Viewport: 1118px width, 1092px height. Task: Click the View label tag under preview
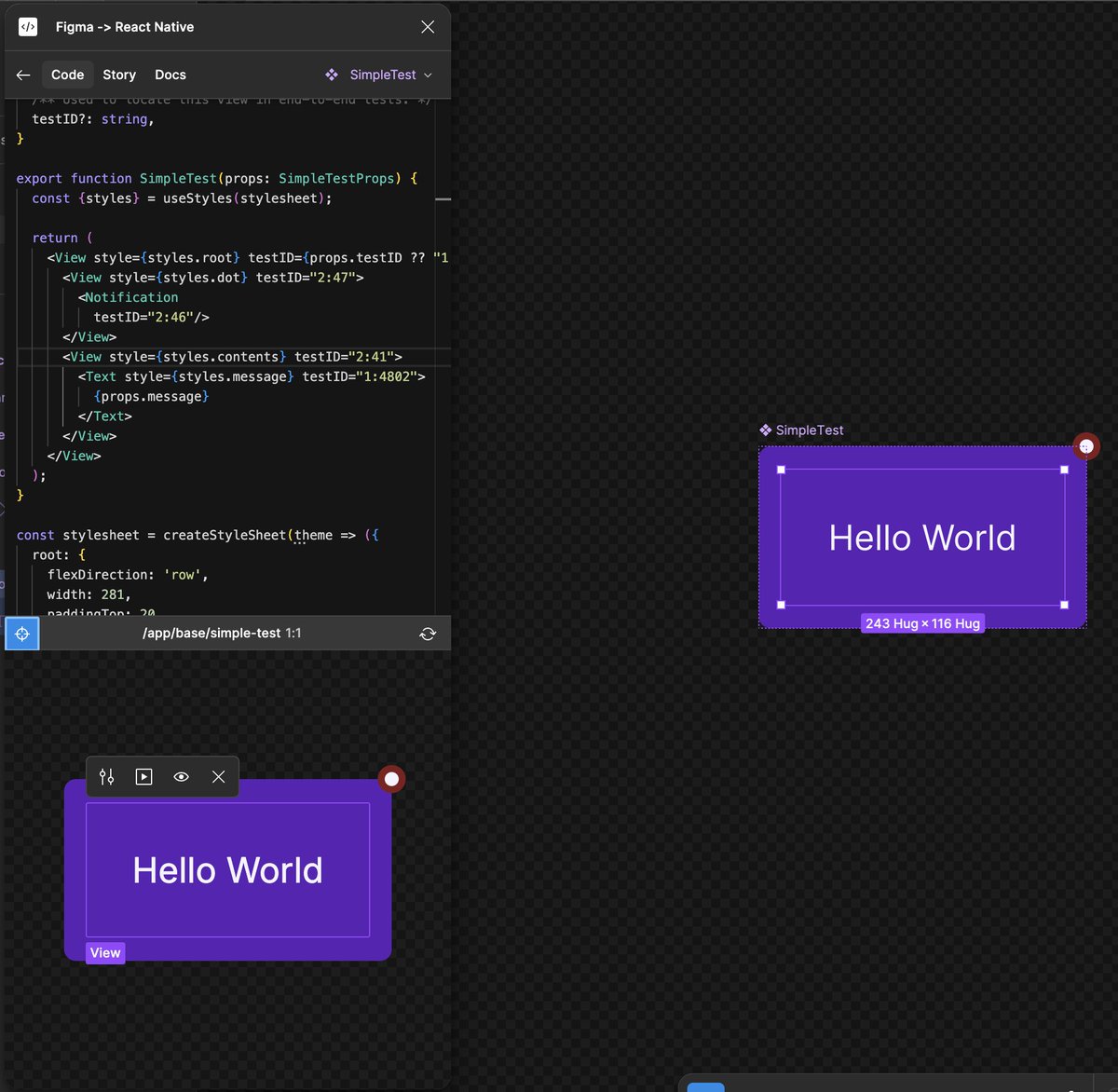[105, 953]
